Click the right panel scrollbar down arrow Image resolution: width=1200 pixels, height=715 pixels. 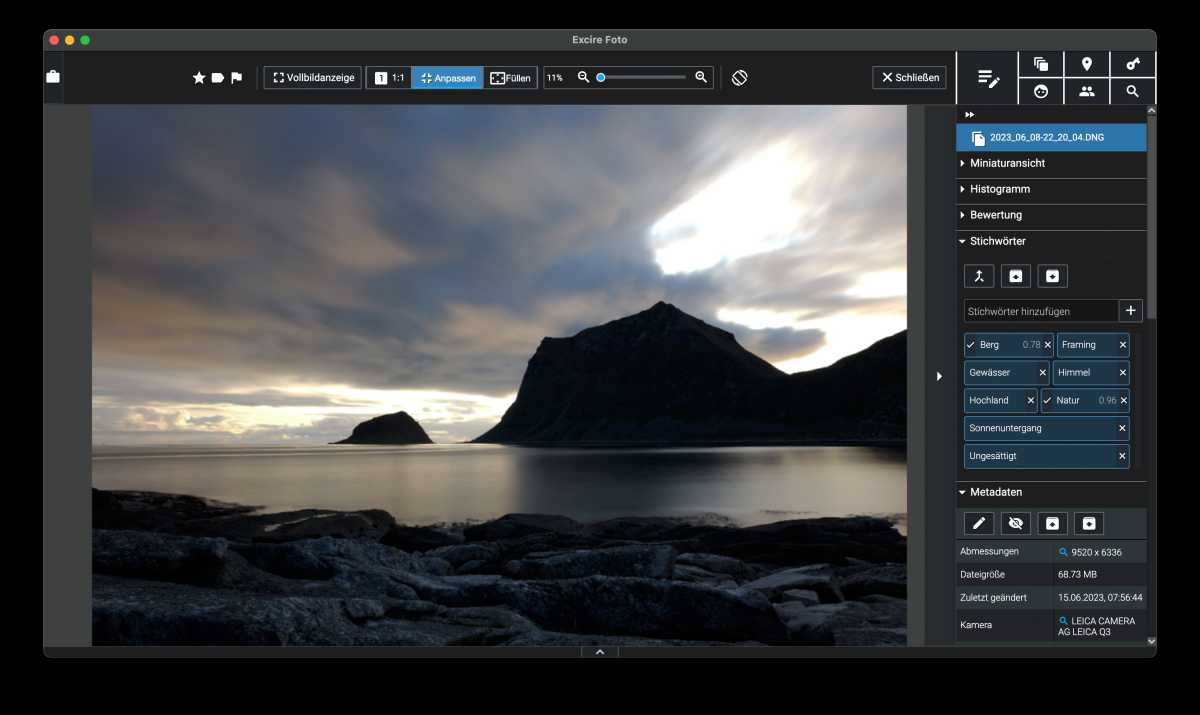click(x=1151, y=641)
